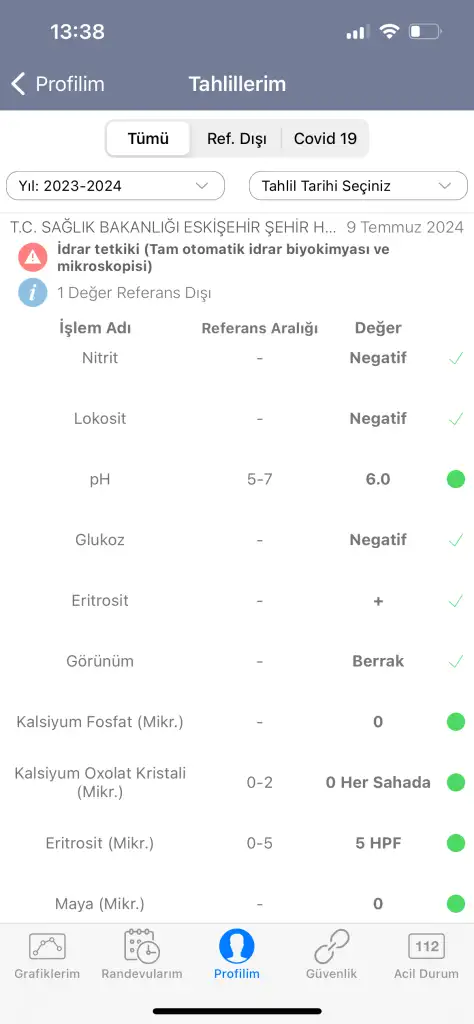This screenshot has width=474, height=1024.
Task: Expand the year dropdown chevron
Action: point(202,185)
